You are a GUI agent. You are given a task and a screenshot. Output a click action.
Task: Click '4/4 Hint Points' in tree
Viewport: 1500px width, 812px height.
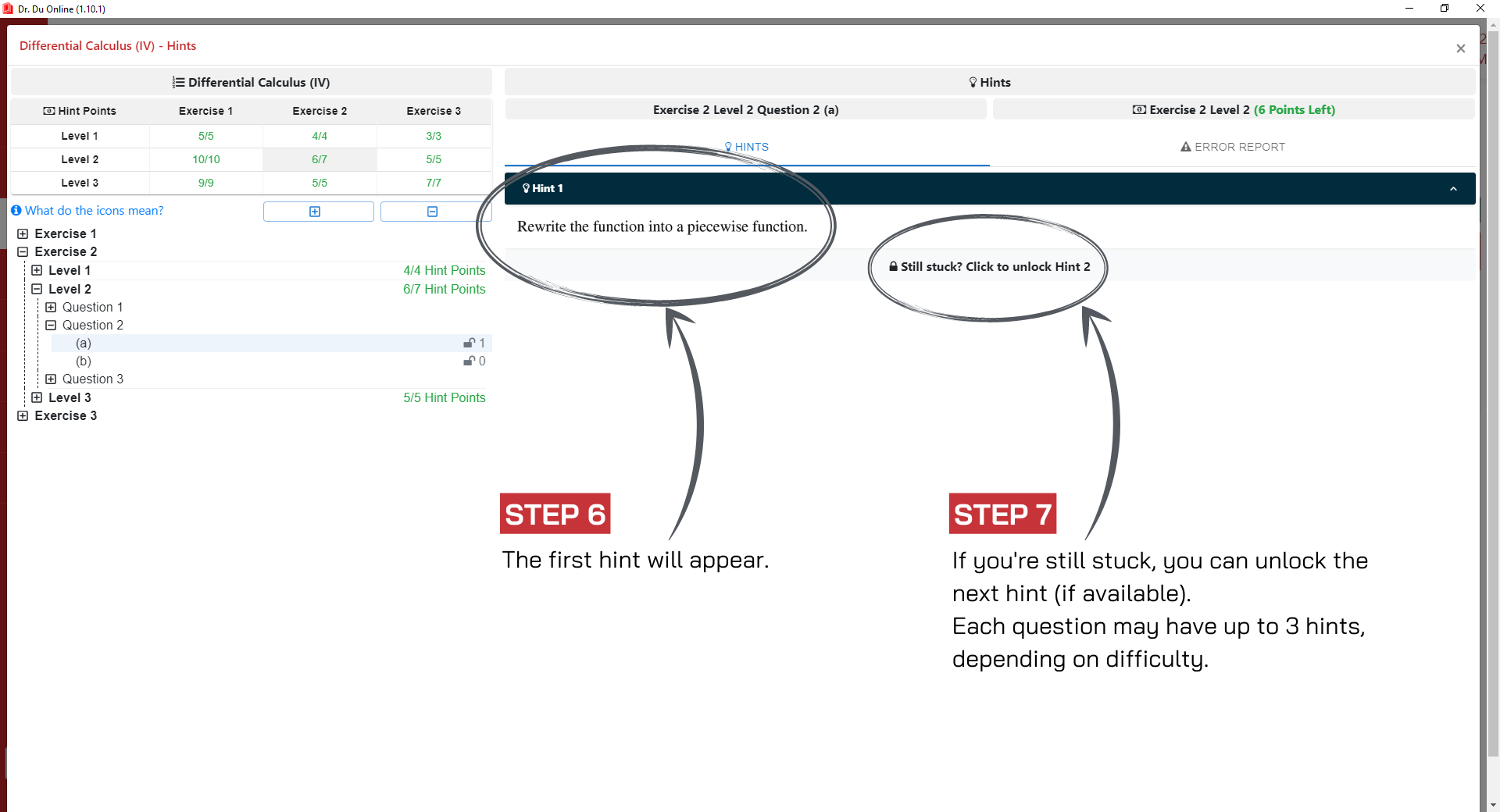[445, 270]
